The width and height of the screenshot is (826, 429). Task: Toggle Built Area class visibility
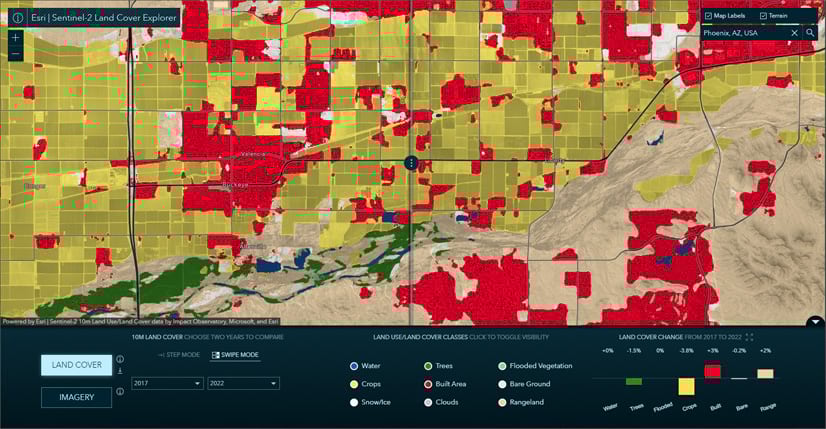click(445, 384)
